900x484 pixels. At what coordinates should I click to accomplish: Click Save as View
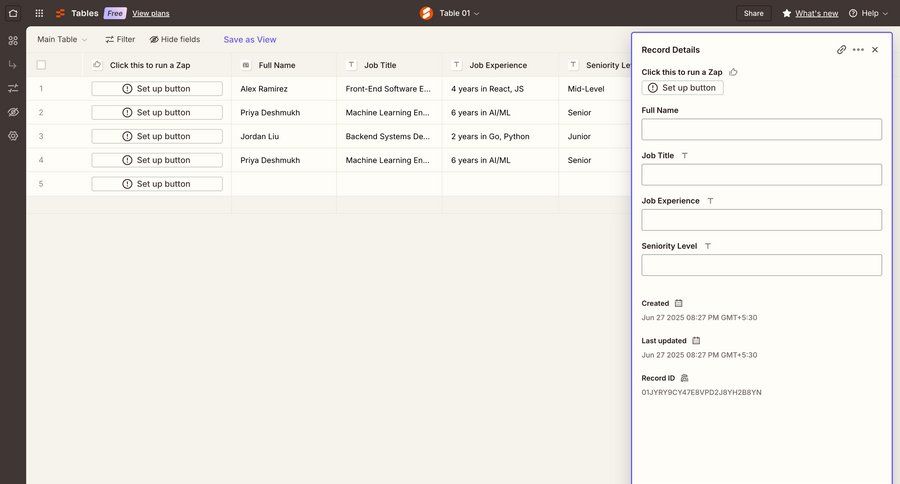250,40
